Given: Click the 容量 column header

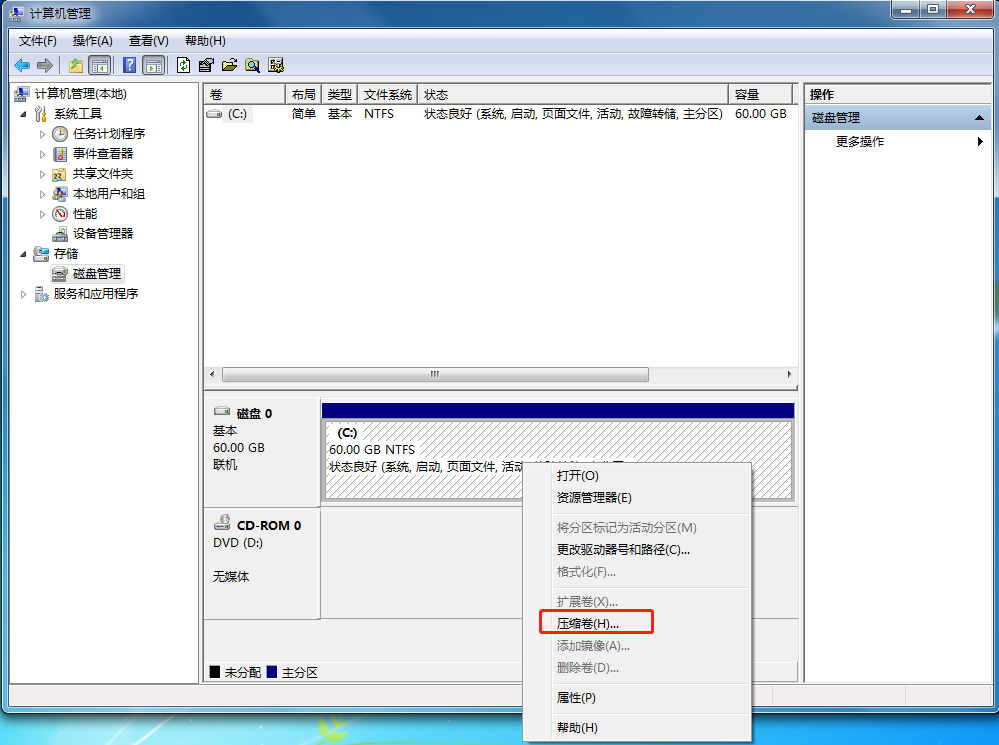Looking at the screenshot, I should (x=747, y=95).
